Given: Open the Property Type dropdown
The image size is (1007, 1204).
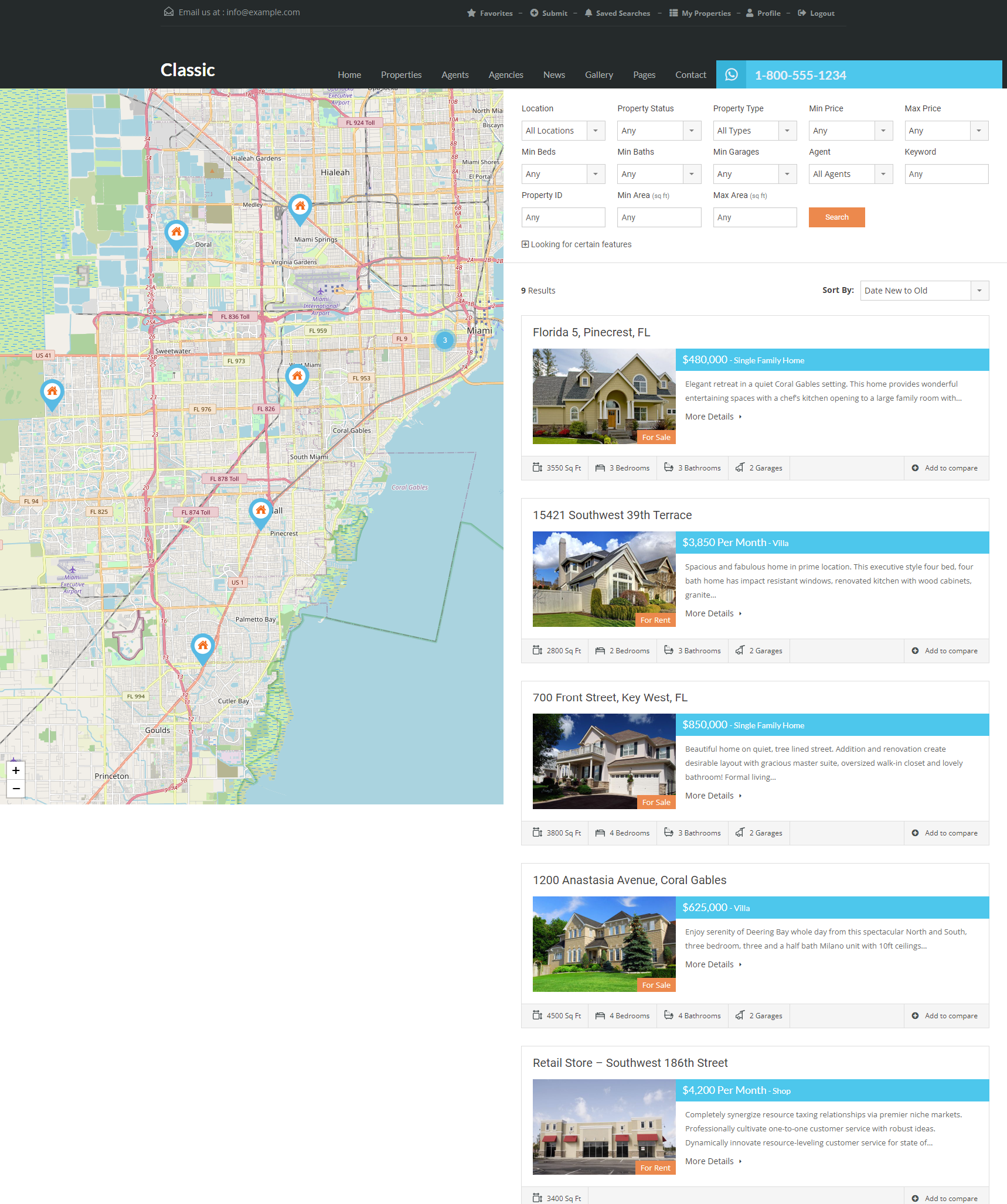Looking at the screenshot, I should pyautogui.click(x=755, y=131).
